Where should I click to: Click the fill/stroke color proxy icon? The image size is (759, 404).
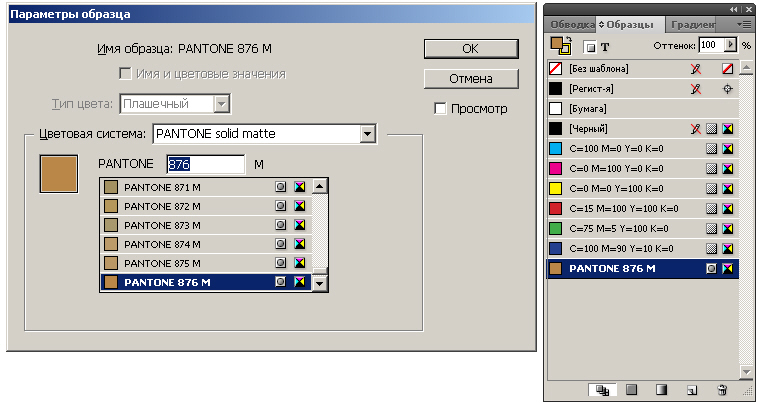(x=560, y=45)
